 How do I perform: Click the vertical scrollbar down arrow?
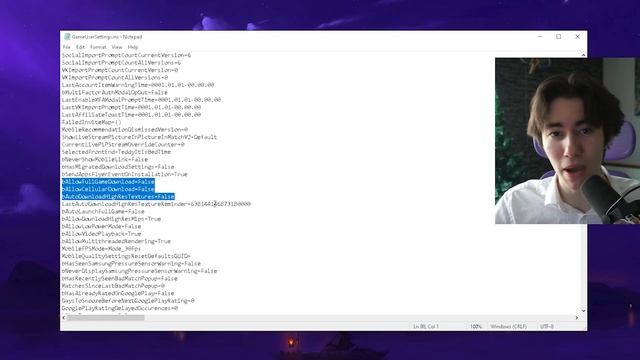[x=583, y=311]
